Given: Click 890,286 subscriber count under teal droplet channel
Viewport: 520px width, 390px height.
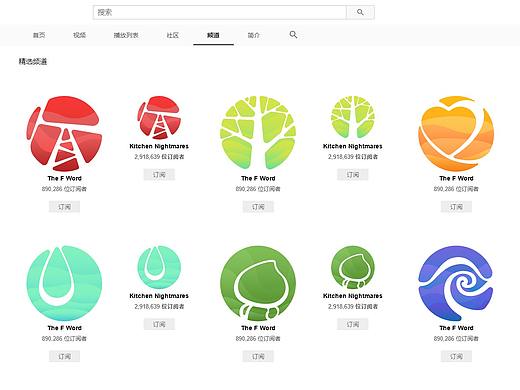Looking at the screenshot, I should click(x=64, y=339).
